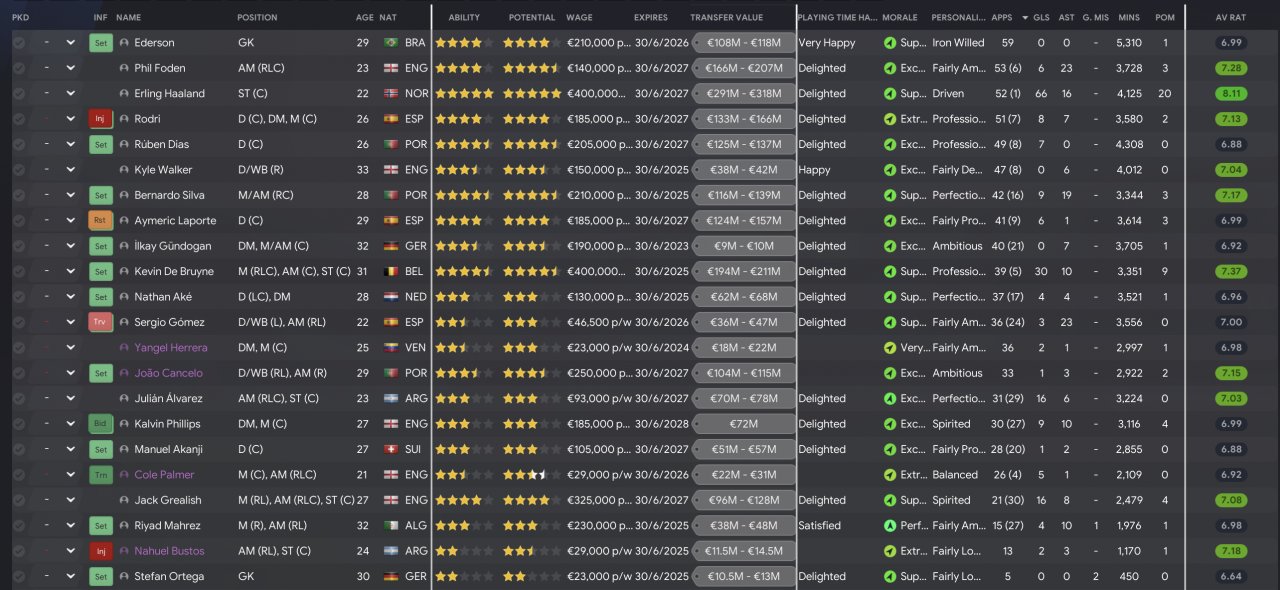Click Rodri's red Inj injury icon
1280x590 pixels.
[x=100, y=119]
